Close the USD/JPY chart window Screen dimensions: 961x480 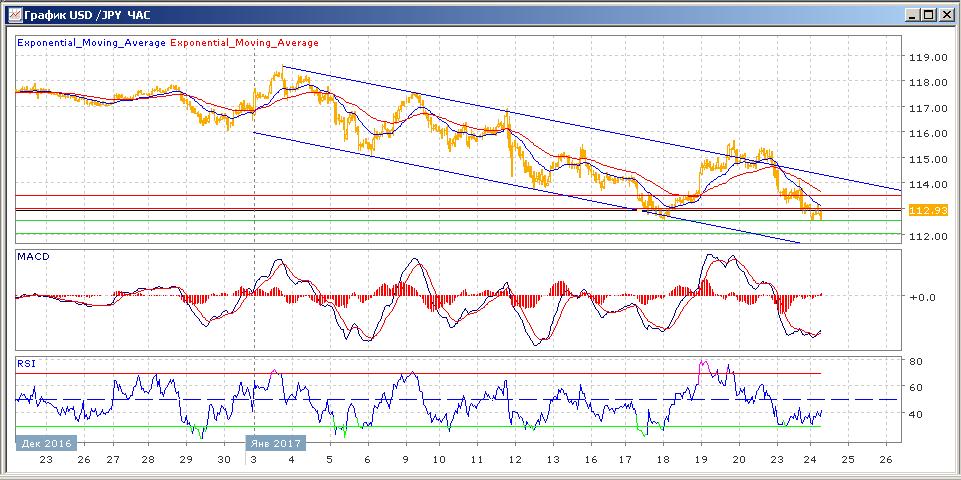click(945, 15)
